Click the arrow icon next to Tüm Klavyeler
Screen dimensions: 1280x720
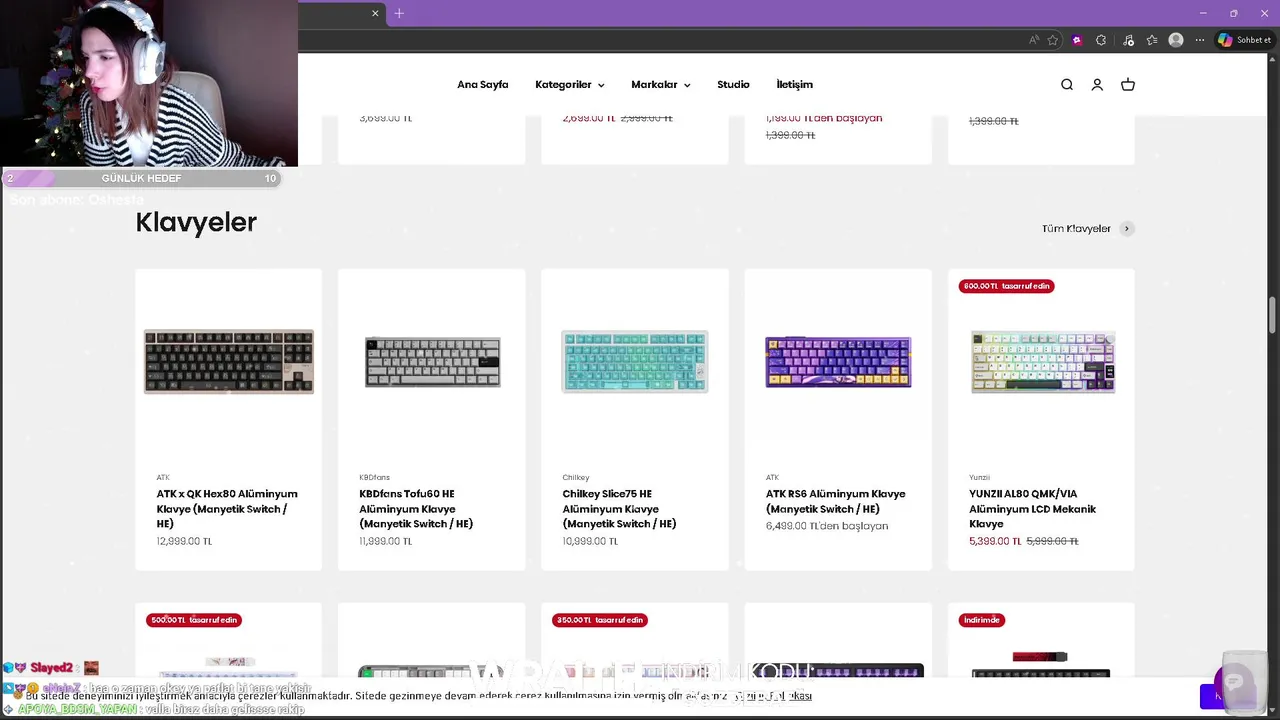(x=1127, y=229)
